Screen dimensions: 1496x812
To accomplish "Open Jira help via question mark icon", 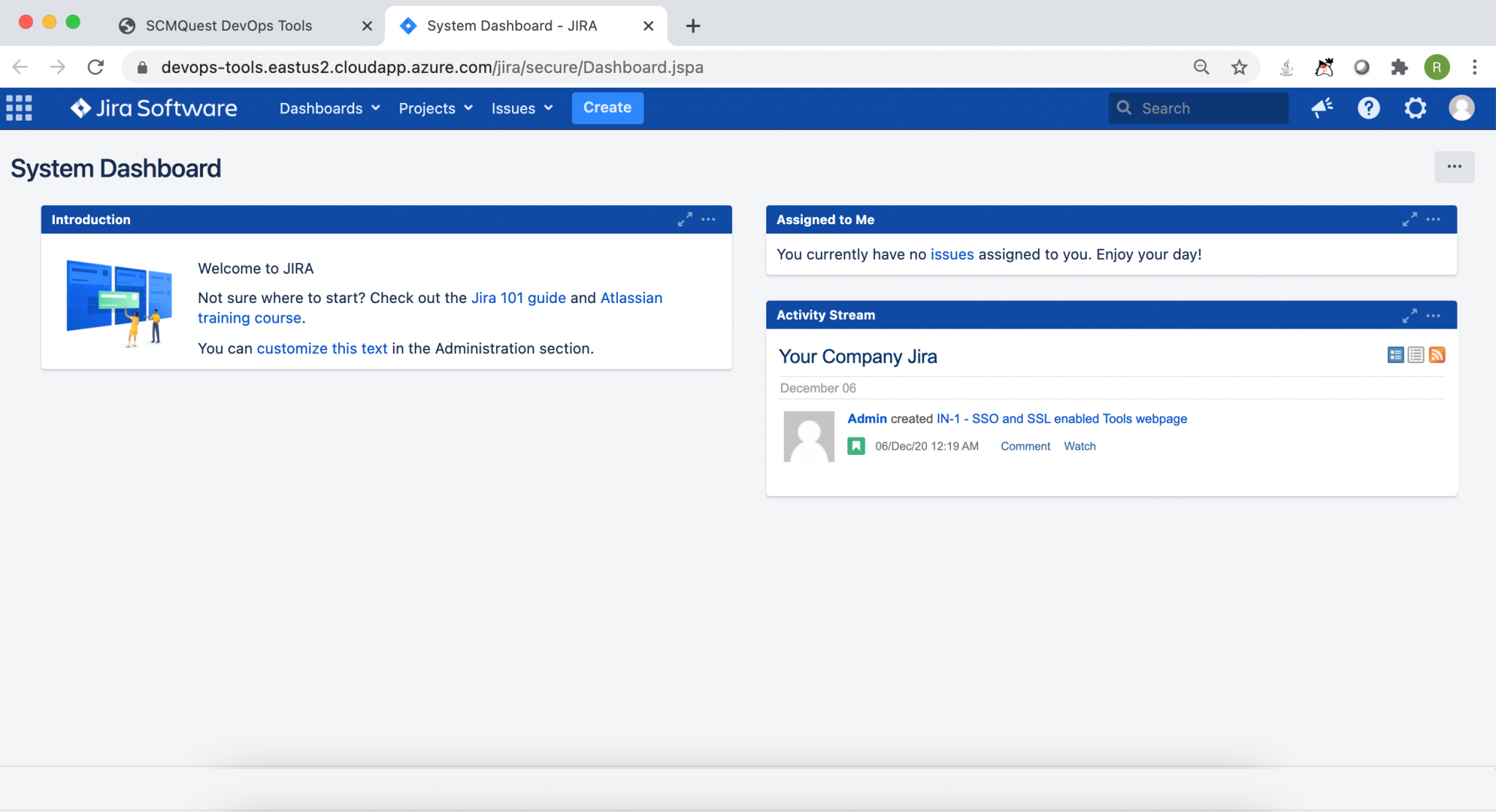I will click(1368, 107).
